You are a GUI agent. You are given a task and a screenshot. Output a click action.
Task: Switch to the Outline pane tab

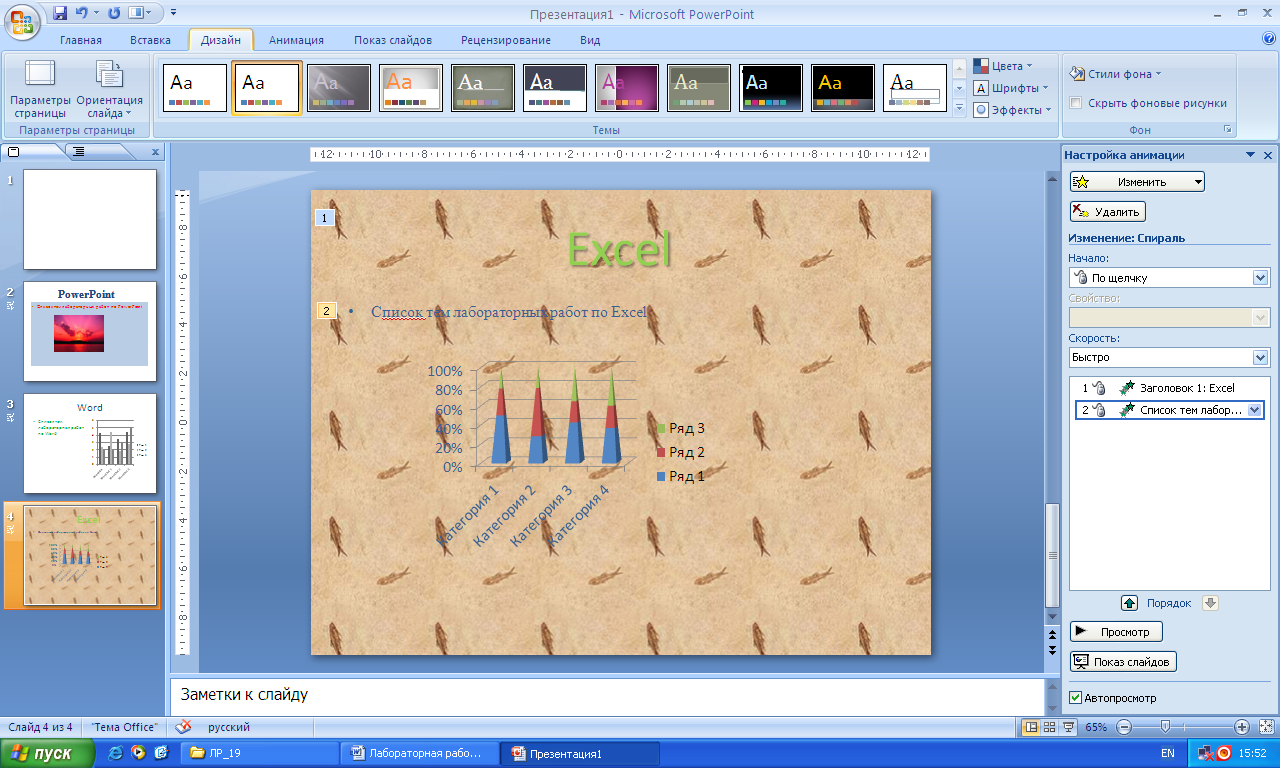pyautogui.click(x=80, y=152)
